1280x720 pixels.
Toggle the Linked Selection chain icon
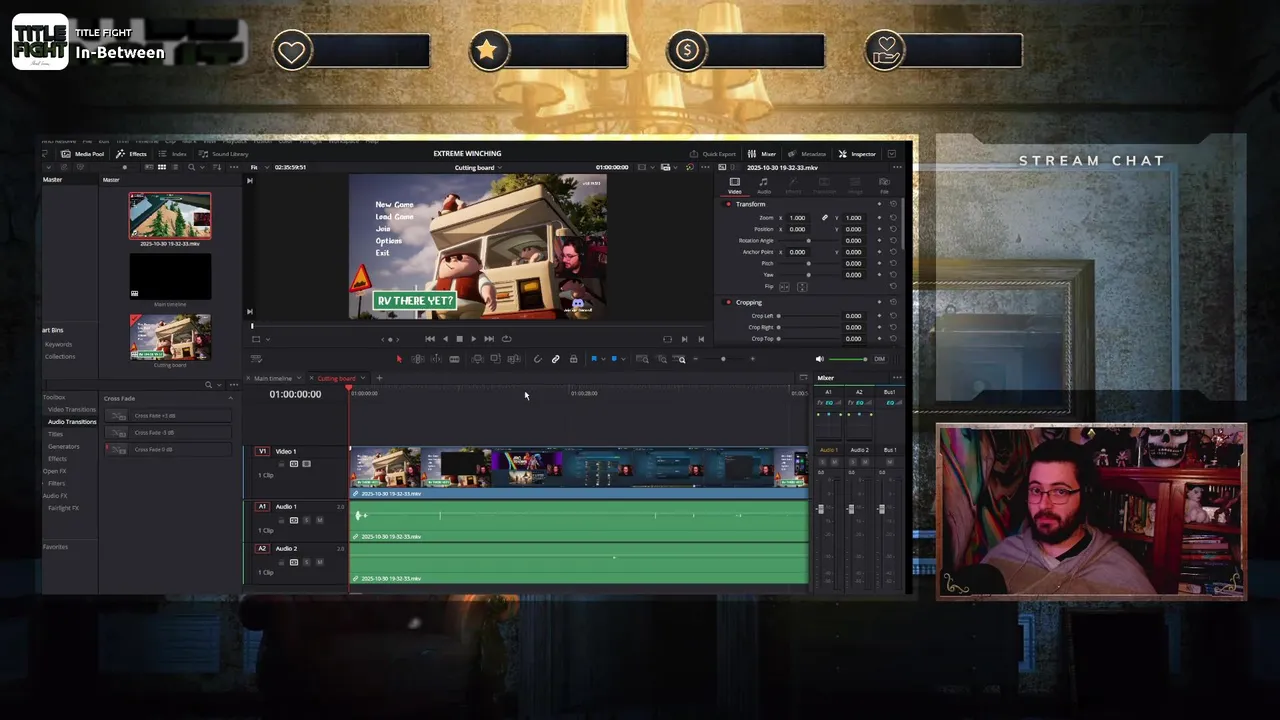pyautogui.click(x=555, y=359)
